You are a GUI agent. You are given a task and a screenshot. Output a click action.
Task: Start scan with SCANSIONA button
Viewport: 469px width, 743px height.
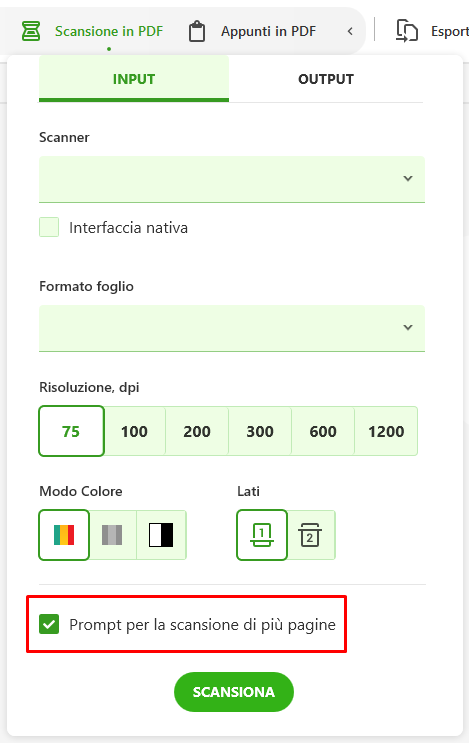tap(234, 692)
